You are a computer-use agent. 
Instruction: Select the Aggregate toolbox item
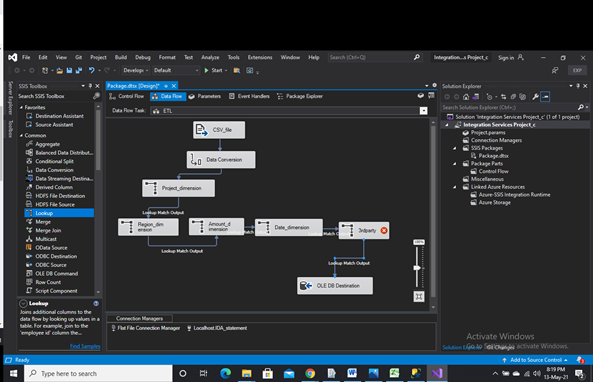pyautogui.click(x=48, y=144)
